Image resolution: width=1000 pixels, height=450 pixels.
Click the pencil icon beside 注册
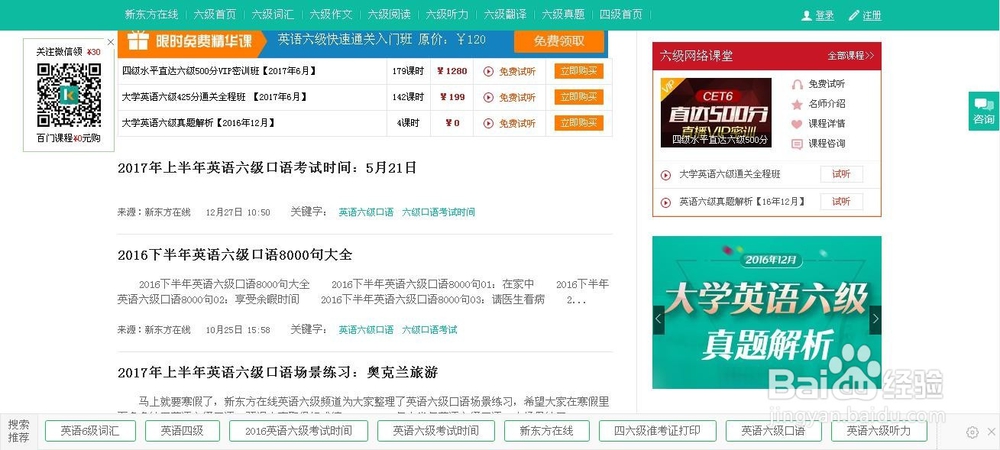(854, 15)
